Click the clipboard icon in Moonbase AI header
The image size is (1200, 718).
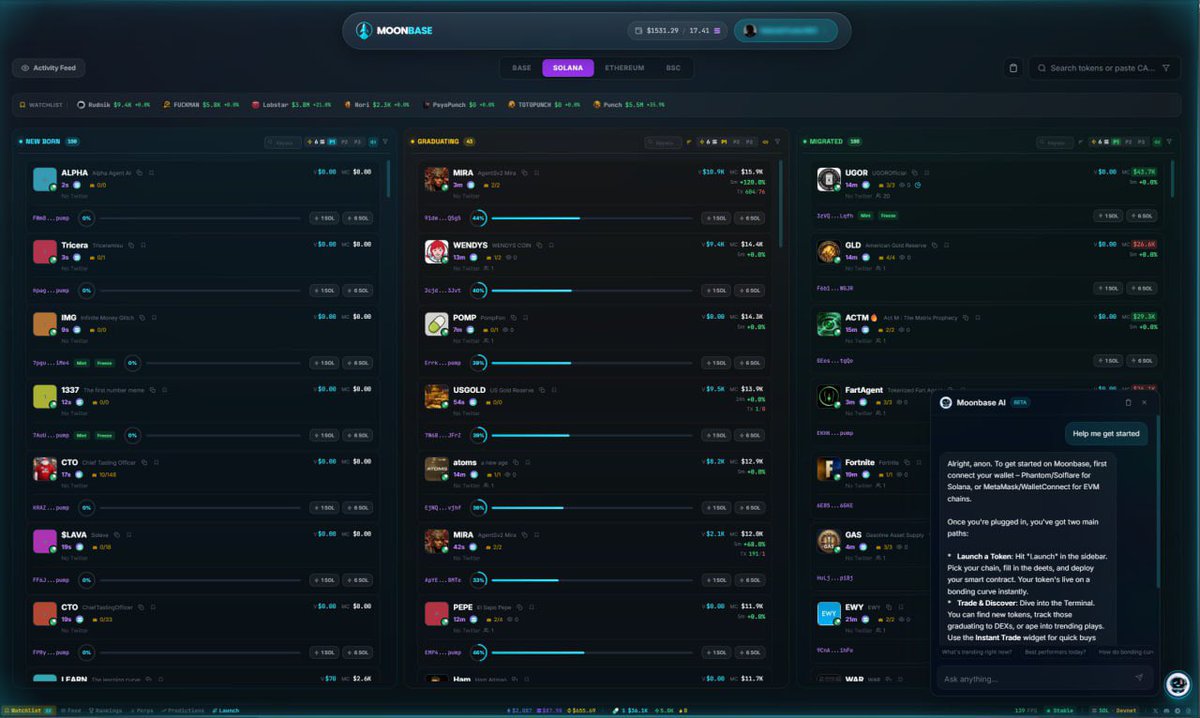click(1128, 402)
